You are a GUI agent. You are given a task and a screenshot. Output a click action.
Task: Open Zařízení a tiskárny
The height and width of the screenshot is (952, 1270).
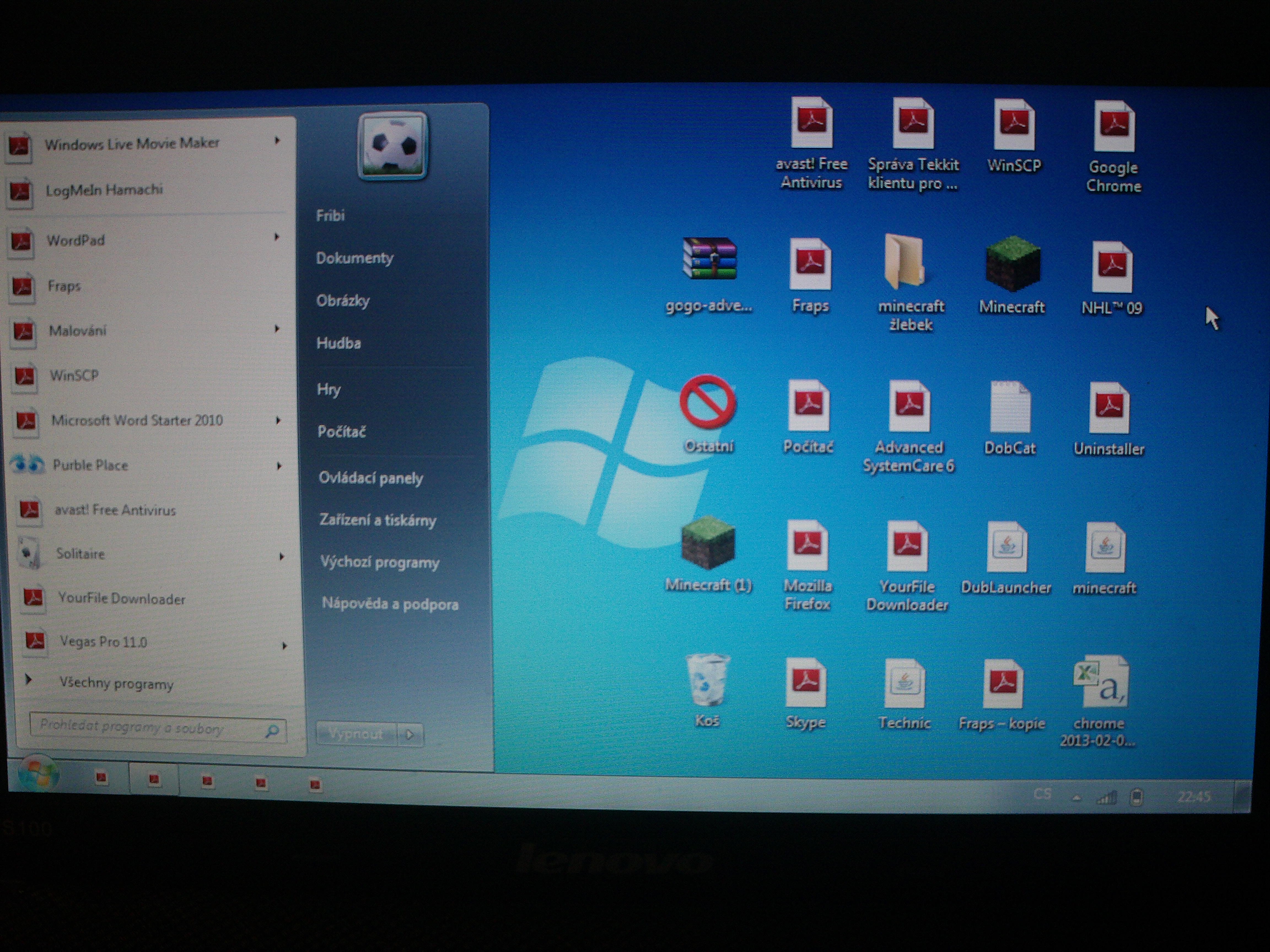click(x=378, y=520)
